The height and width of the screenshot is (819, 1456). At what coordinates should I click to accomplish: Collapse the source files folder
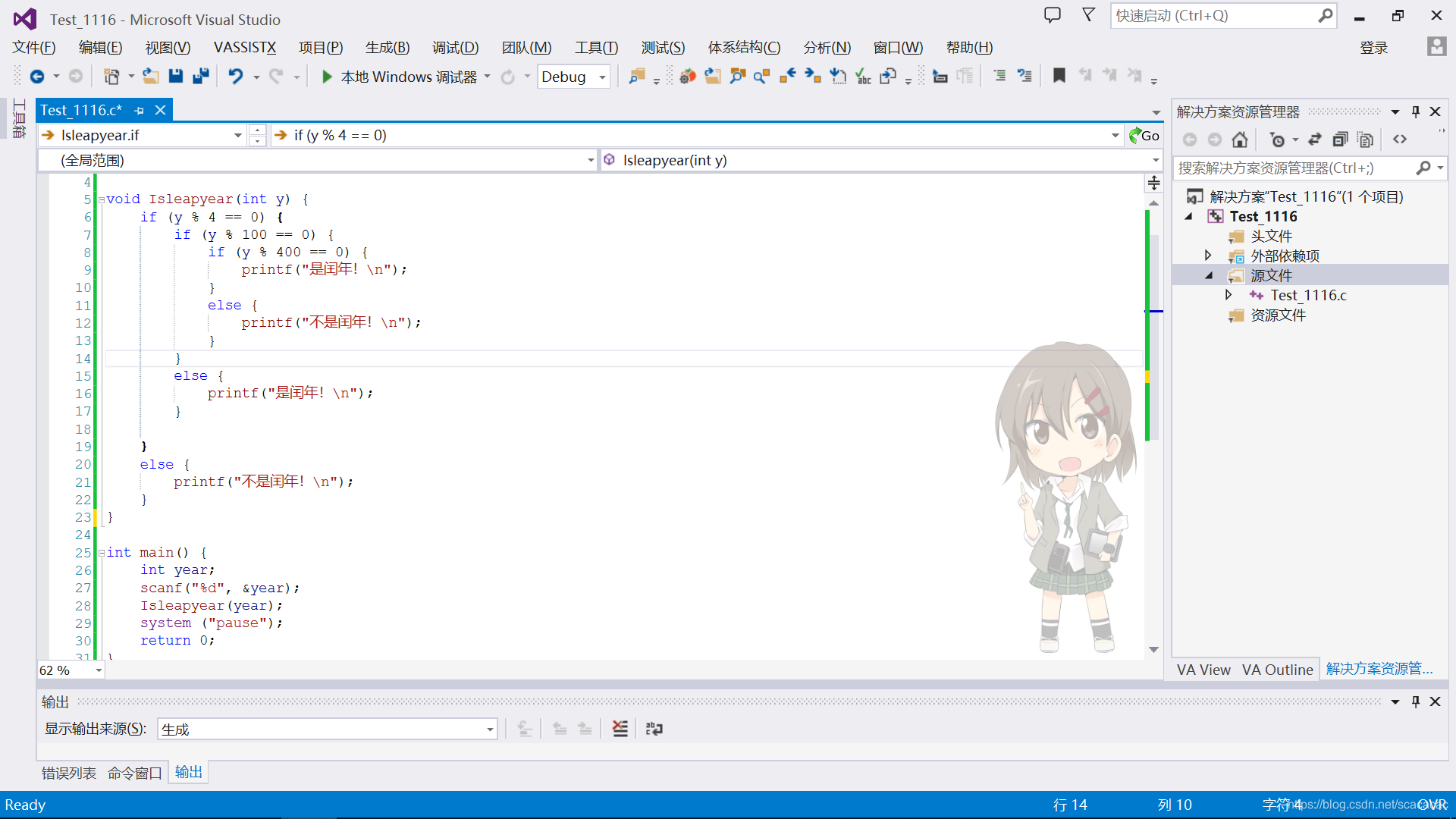(x=1209, y=276)
